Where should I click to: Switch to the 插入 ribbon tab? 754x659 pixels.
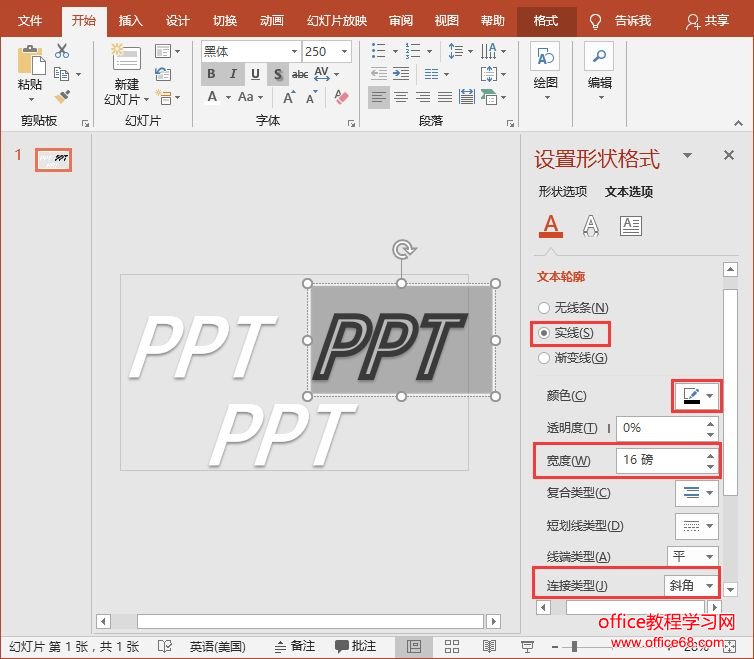130,21
